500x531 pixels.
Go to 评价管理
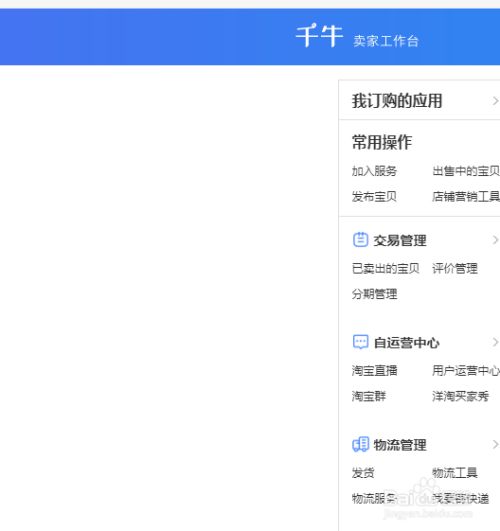[x=455, y=269]
